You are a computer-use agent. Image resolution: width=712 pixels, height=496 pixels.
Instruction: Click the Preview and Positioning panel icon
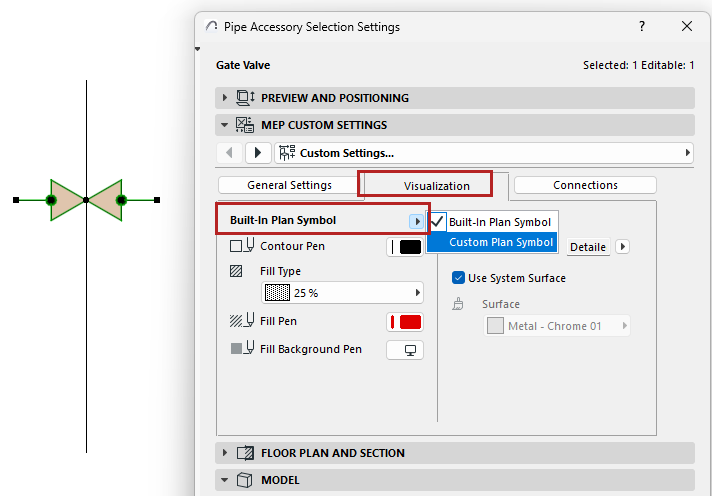[245, 98]
